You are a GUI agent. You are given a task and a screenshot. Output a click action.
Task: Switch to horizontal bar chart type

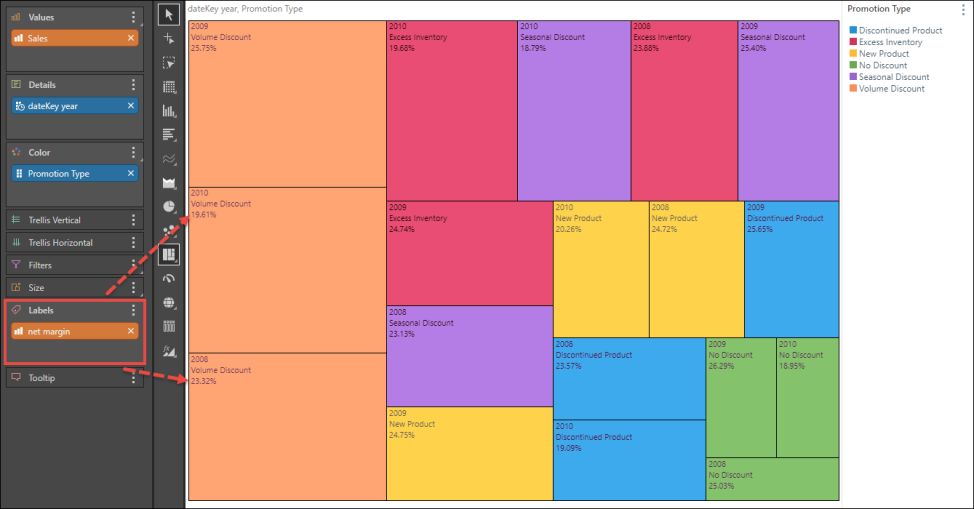coord(169,135)
